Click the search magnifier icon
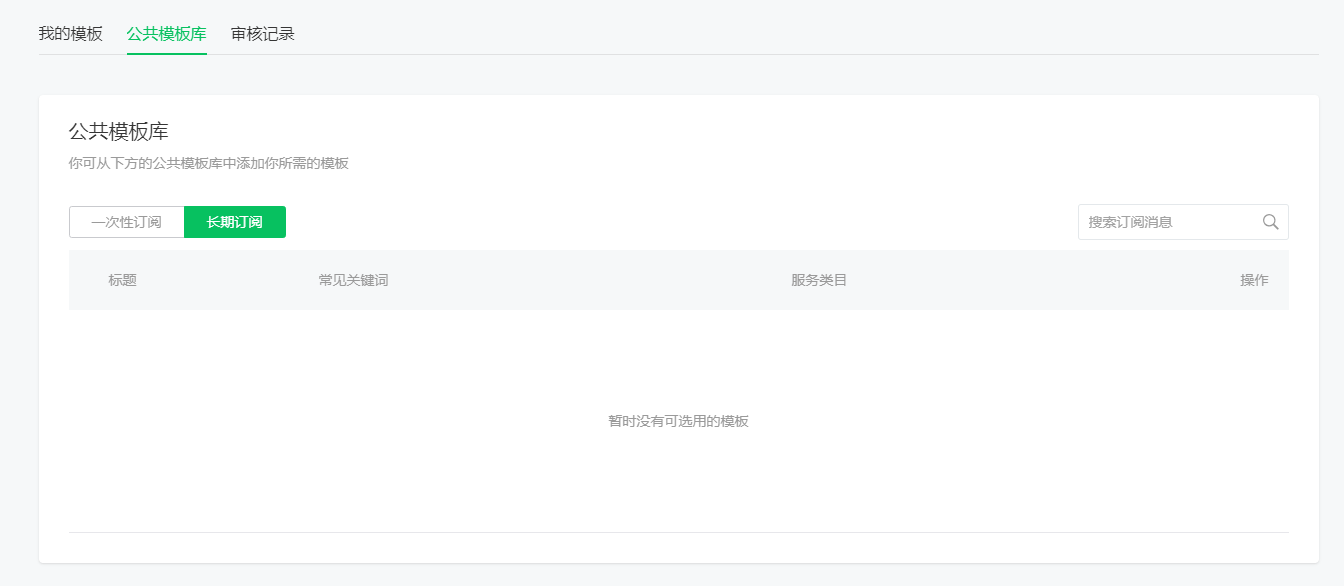 (x=1270, y=222)
